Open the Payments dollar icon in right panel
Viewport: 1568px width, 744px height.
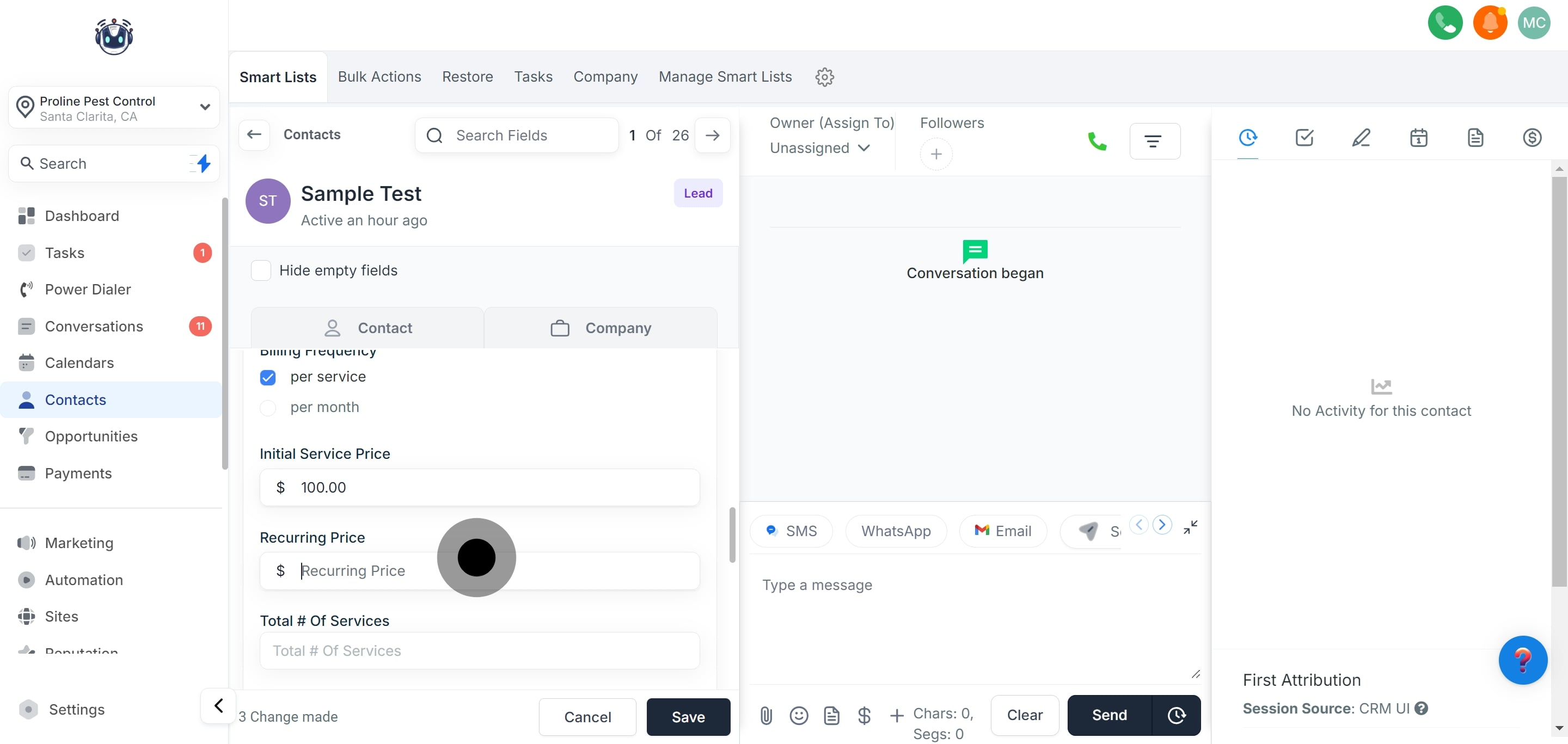(1532, 138)
